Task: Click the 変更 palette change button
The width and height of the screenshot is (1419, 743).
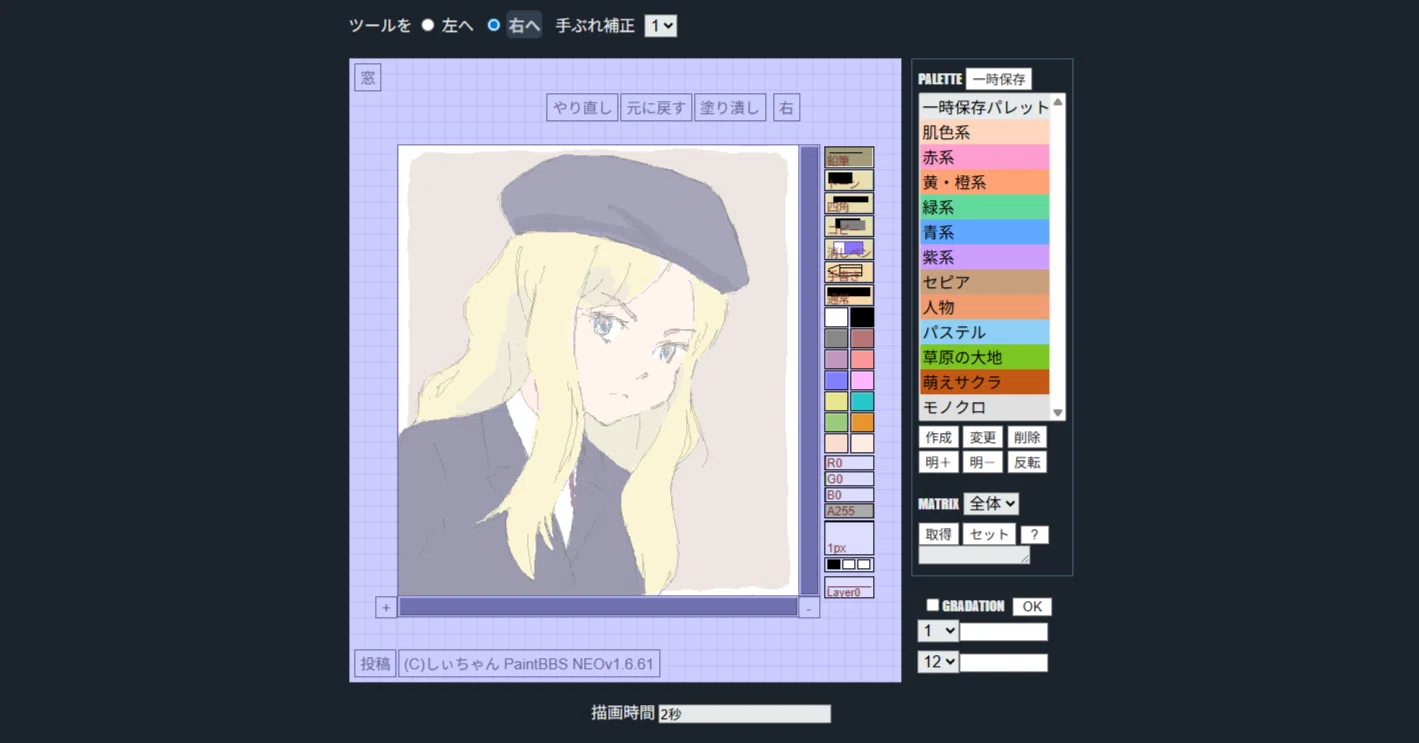Action: (982, 437)
